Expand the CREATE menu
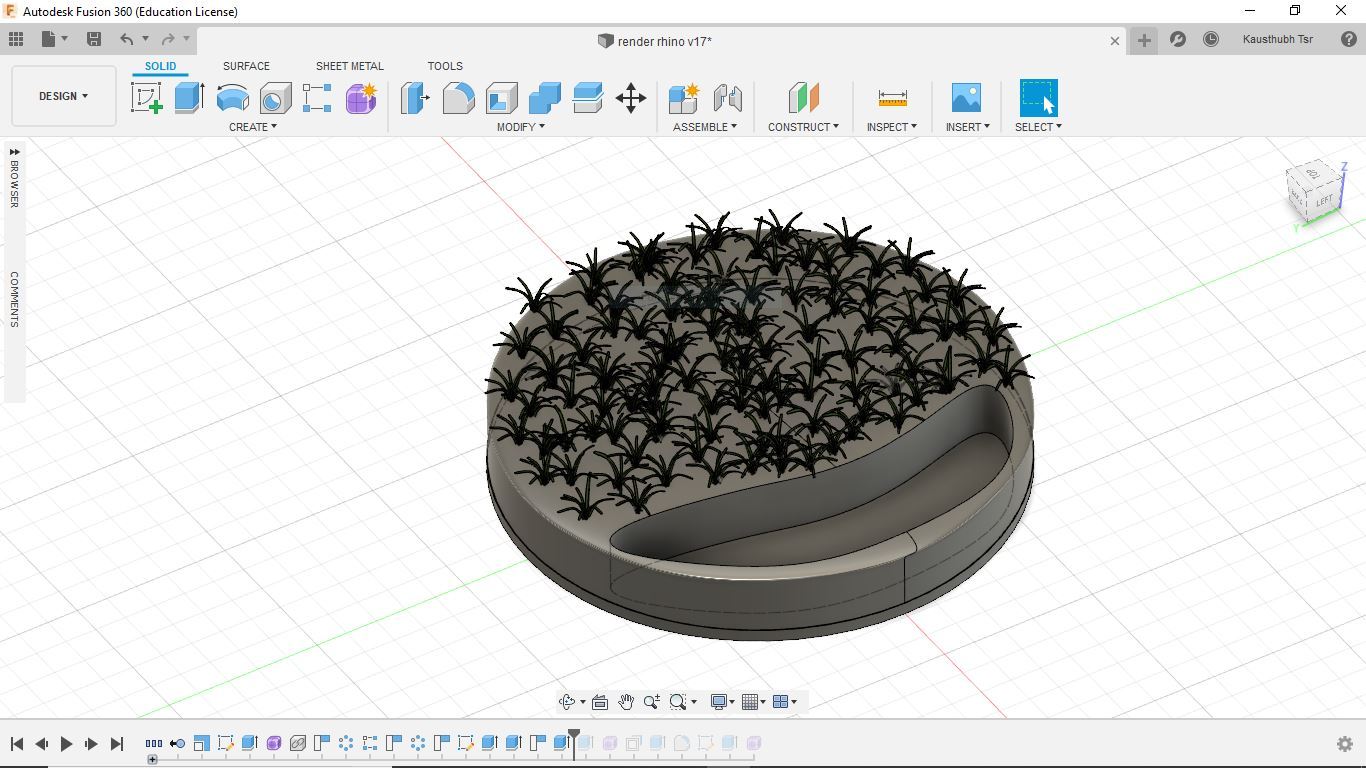The image size is (1366, 768). (253, 127)
